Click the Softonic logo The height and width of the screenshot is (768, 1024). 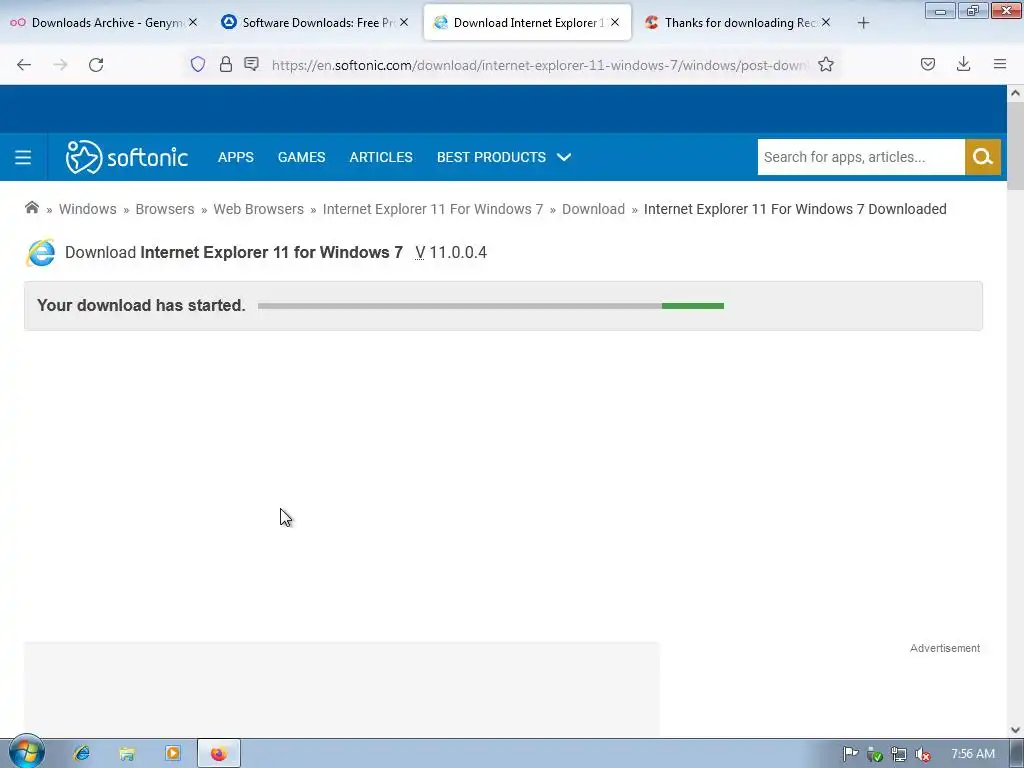(x=127, y=157)
